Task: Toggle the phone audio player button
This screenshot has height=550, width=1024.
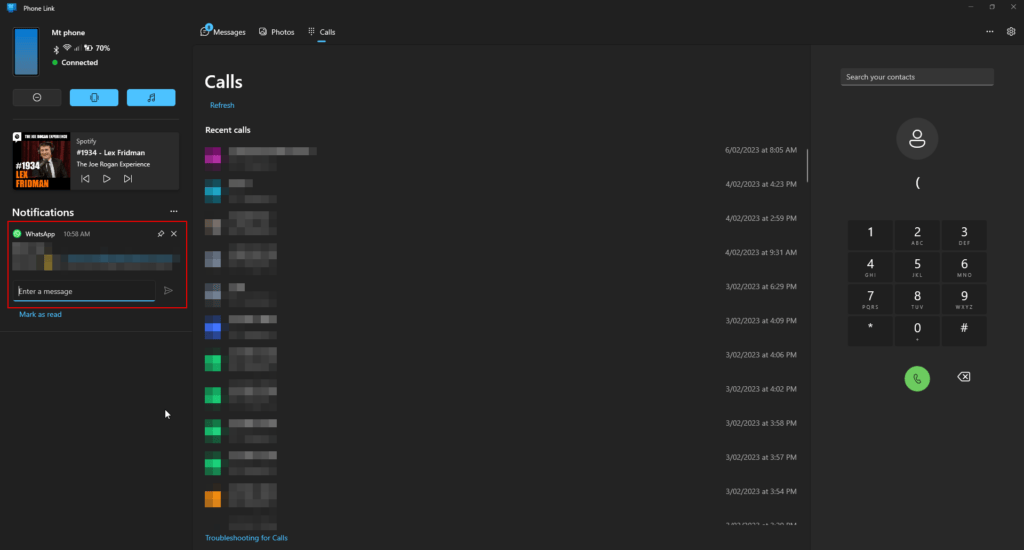Action: click(x=151, y=98)
